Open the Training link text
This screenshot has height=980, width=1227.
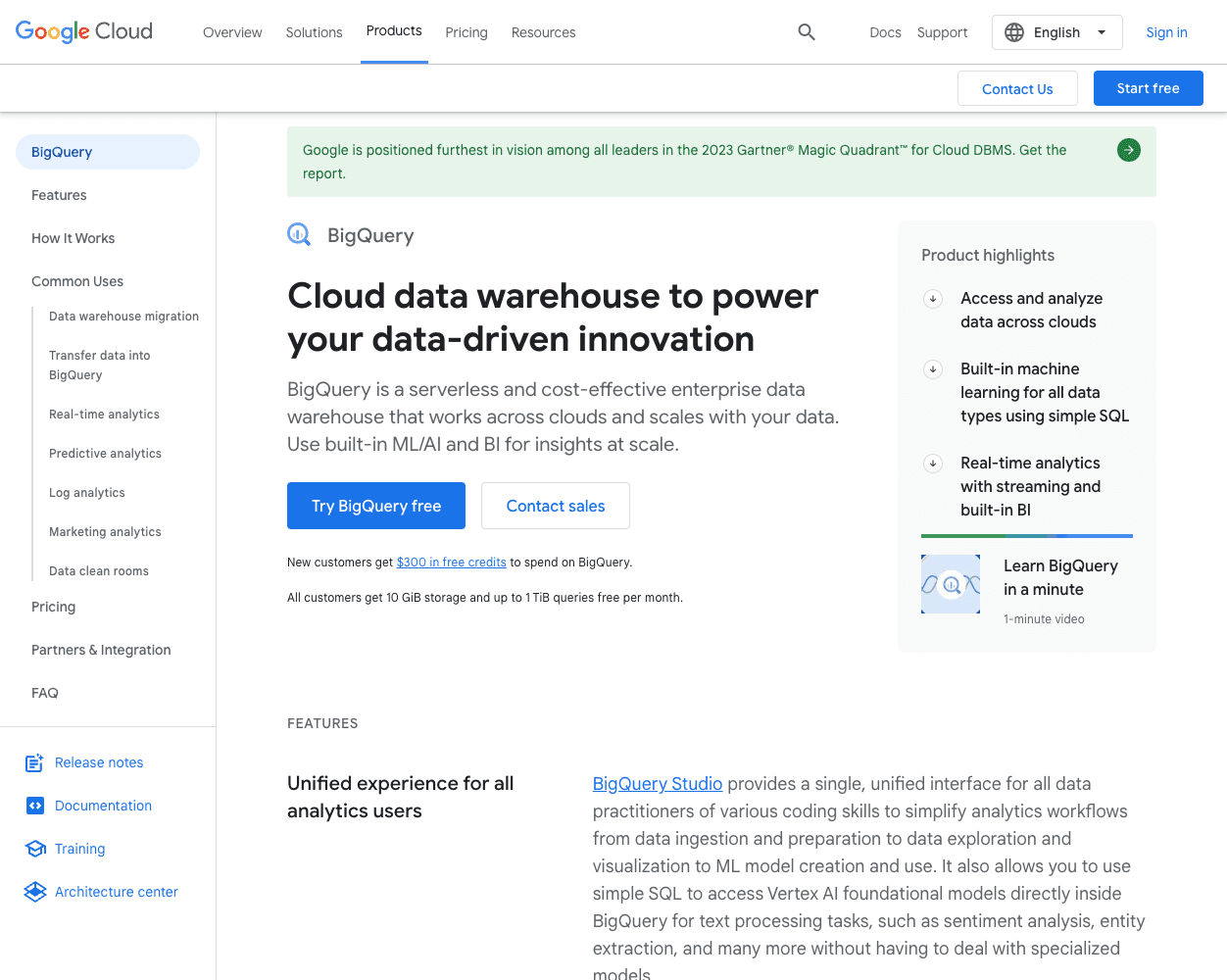tap(79, 849)
